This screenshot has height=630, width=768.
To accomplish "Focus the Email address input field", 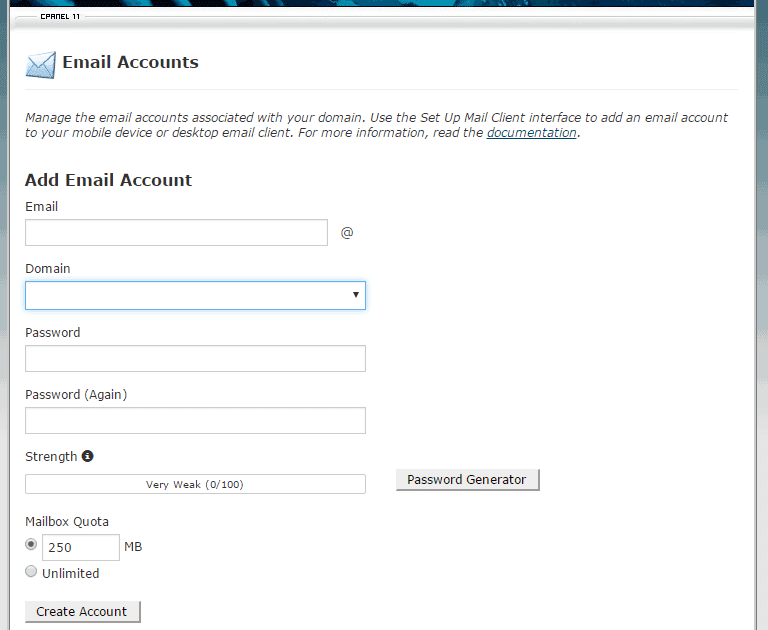I will pos(176,233).
